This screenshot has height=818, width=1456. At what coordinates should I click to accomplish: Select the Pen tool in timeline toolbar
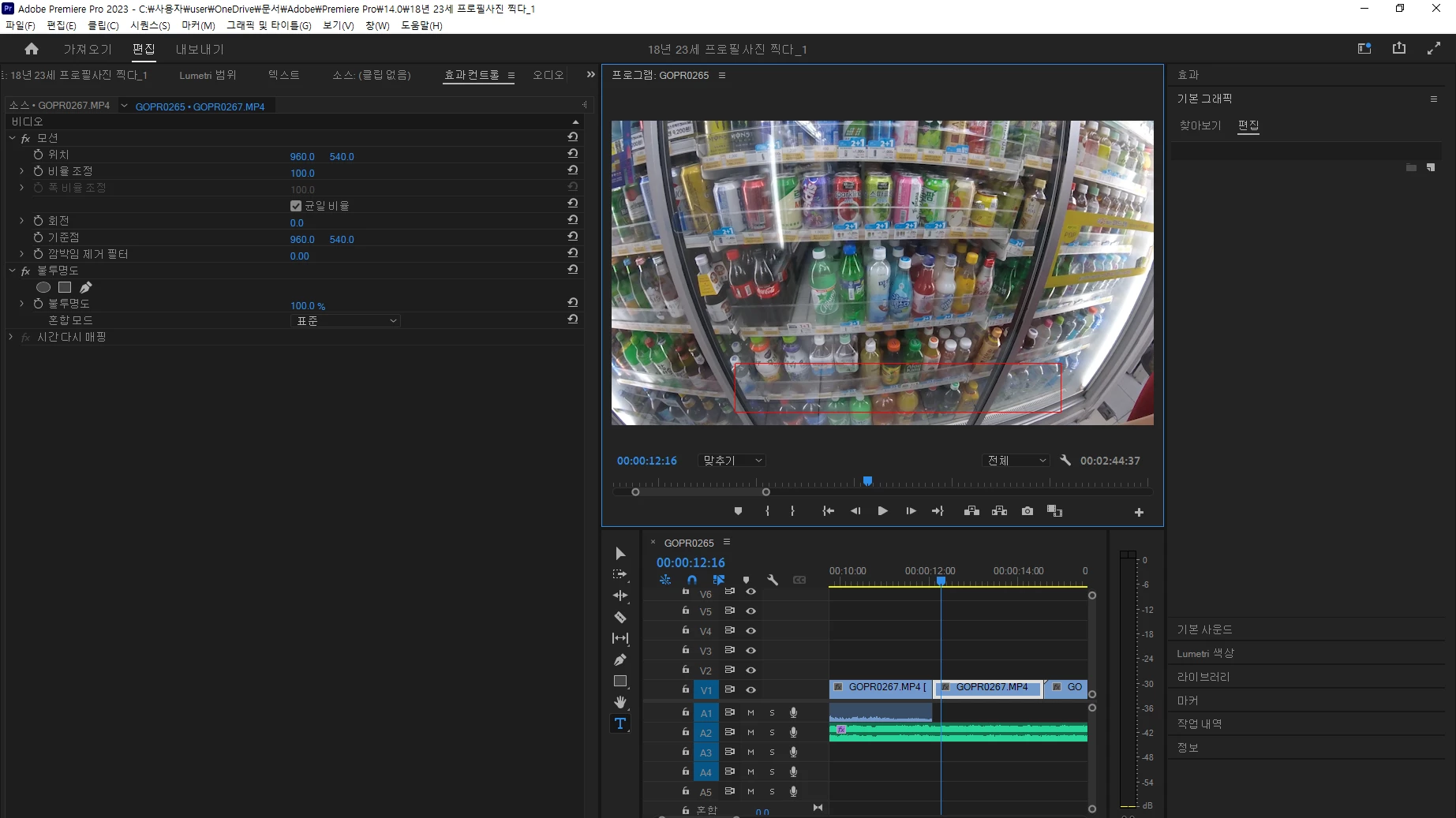pos(620,659)
